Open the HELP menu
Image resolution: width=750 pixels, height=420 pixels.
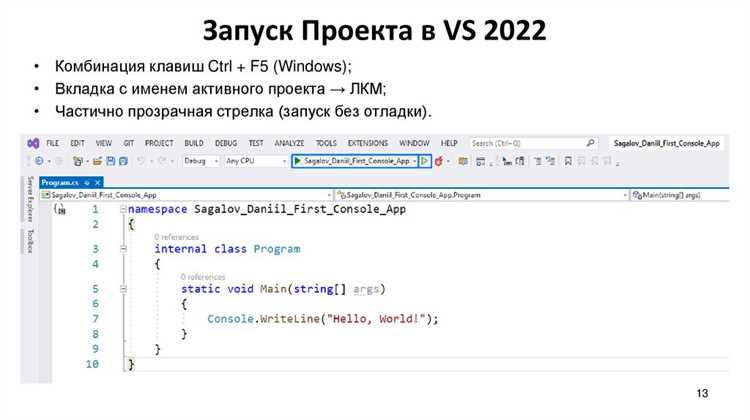coord(449,143)
